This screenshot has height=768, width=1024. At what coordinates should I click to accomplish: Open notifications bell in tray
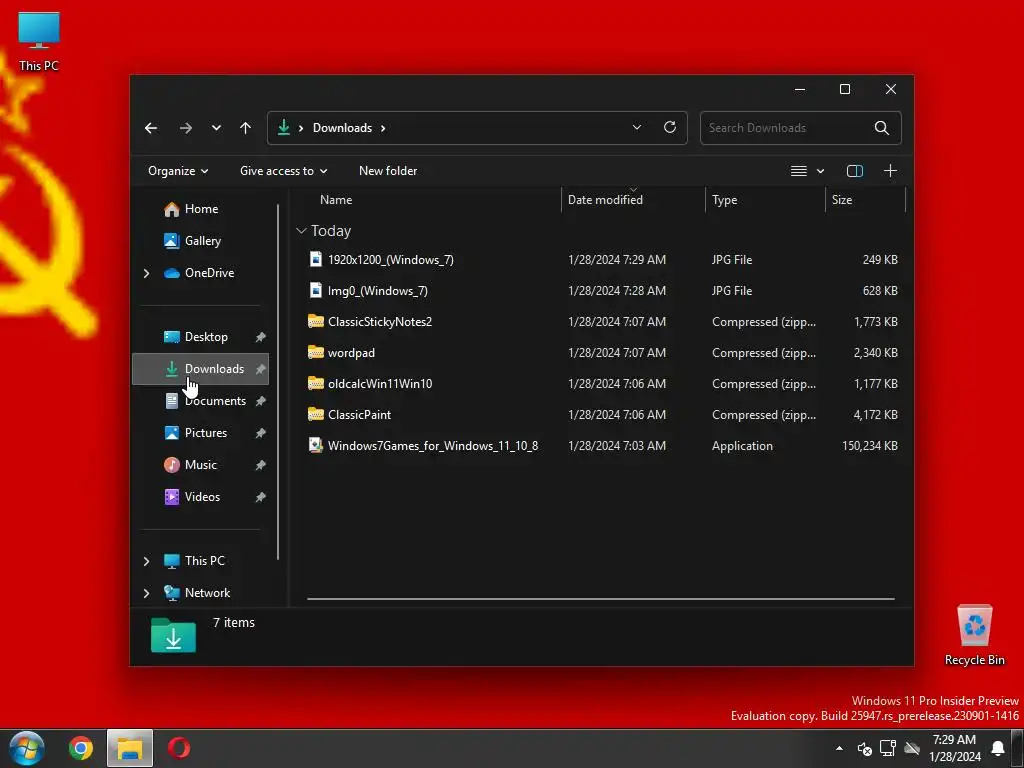pos(998,748)
